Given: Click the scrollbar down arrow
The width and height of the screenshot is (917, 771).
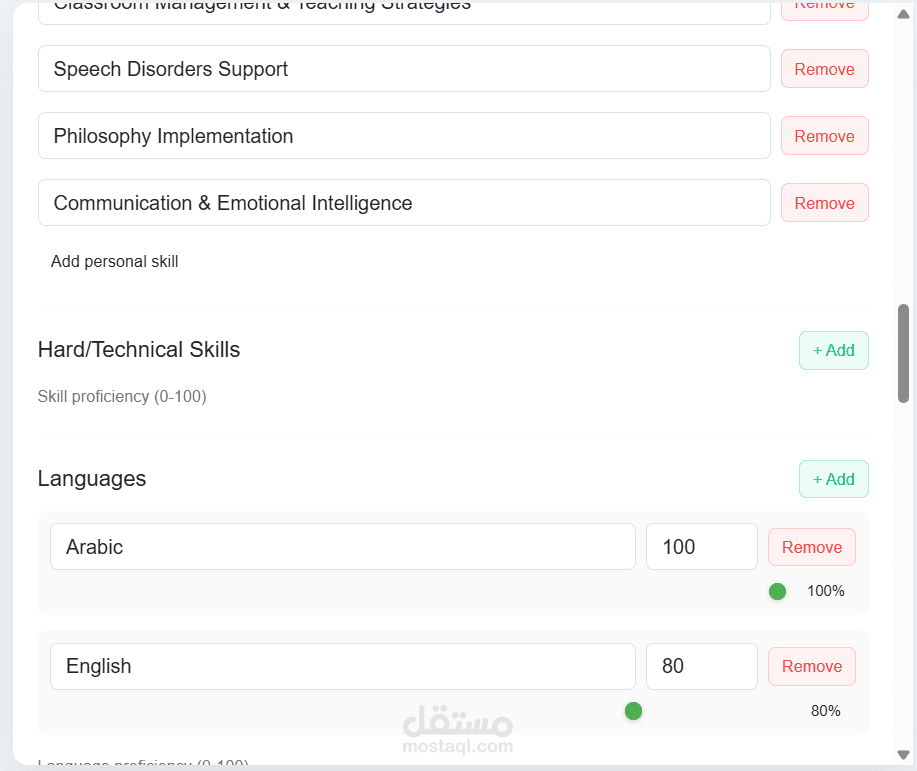Looking at the screenshot, I should pos(904,755).
